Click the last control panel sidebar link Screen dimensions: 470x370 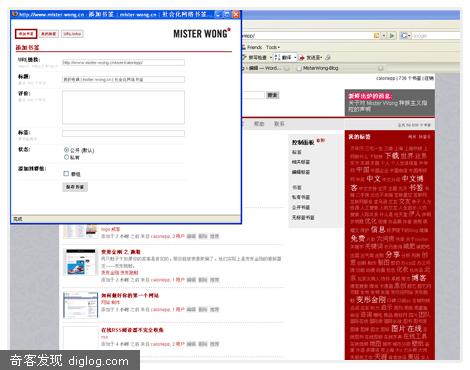(x=303, y=217)
